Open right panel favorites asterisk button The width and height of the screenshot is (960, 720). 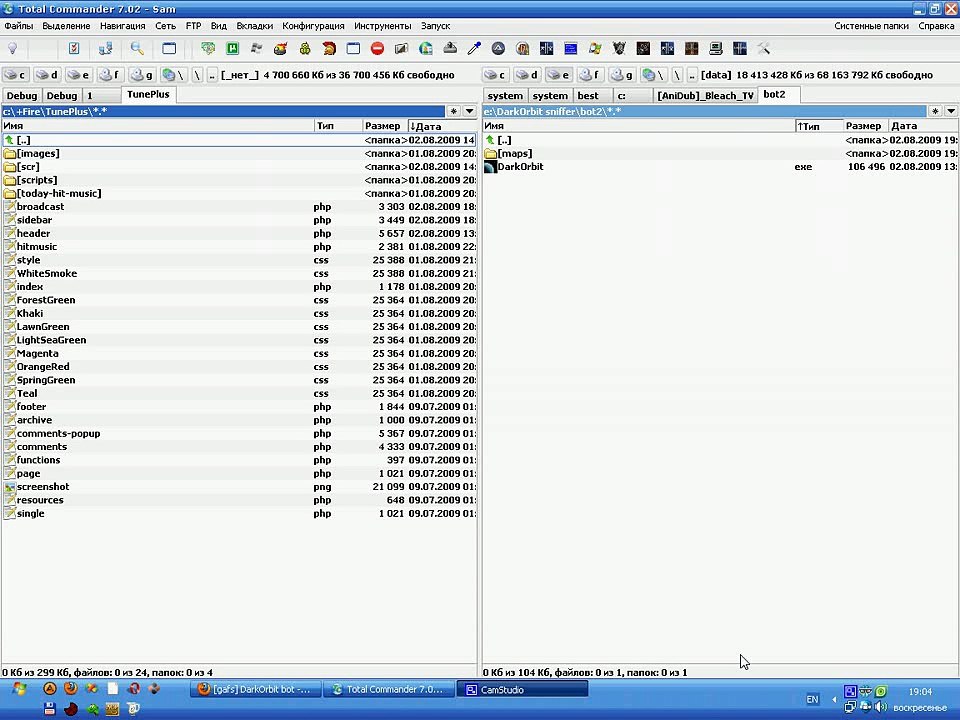point(935,111)
